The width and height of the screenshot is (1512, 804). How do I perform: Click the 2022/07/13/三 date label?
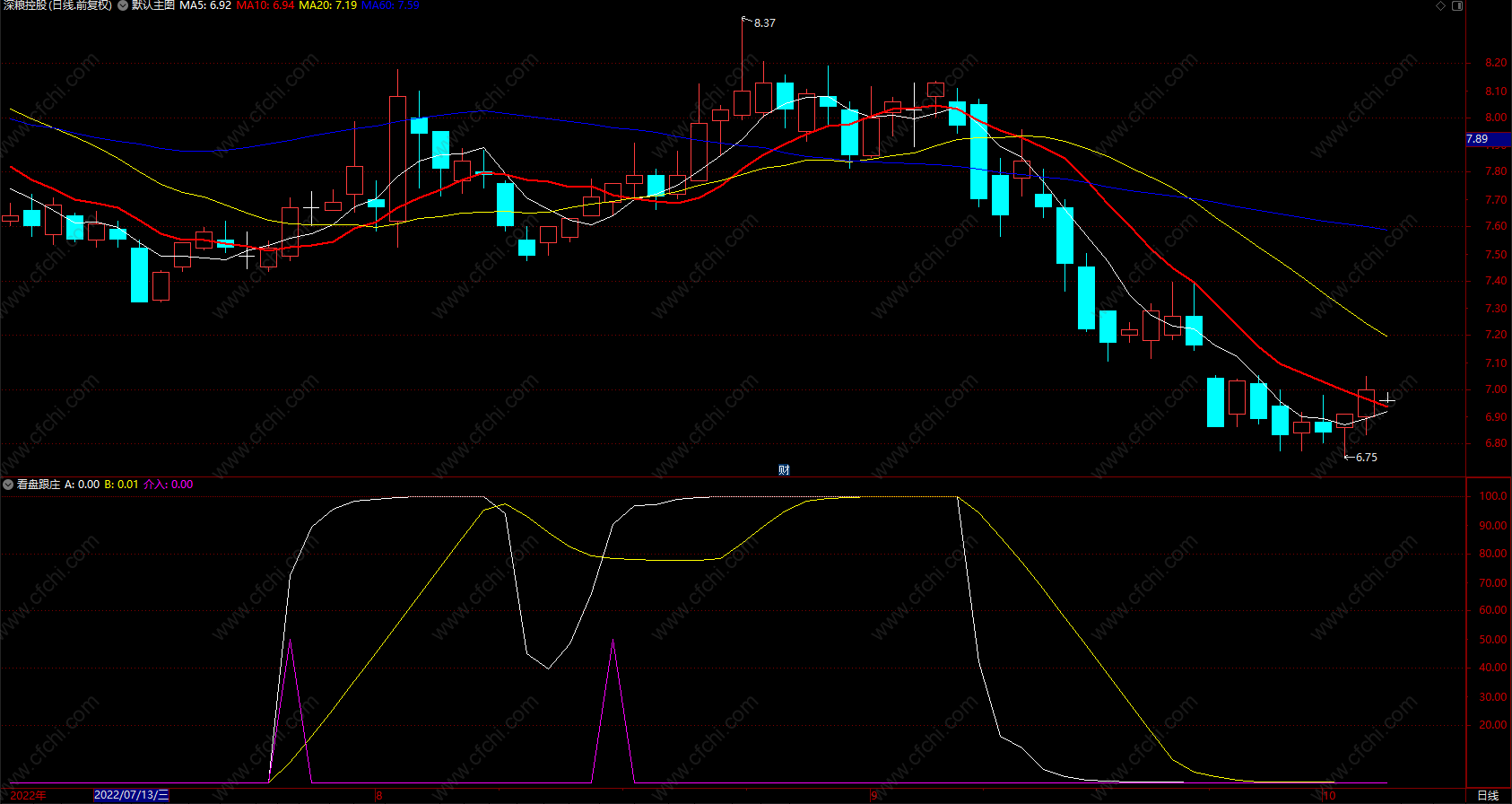(x=131, y=796)
